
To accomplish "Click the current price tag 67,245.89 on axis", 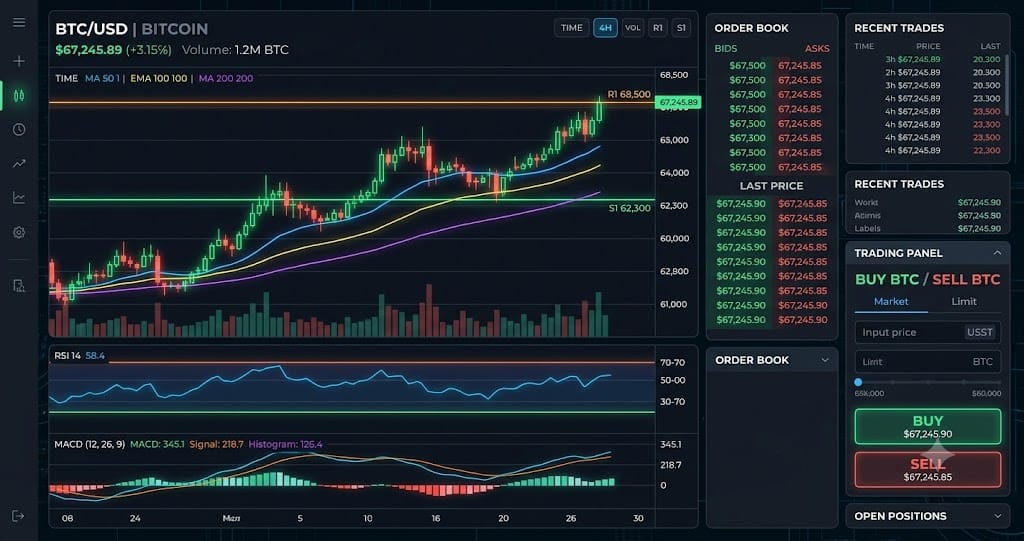I will pyautogui.click(x=679, y=103).
